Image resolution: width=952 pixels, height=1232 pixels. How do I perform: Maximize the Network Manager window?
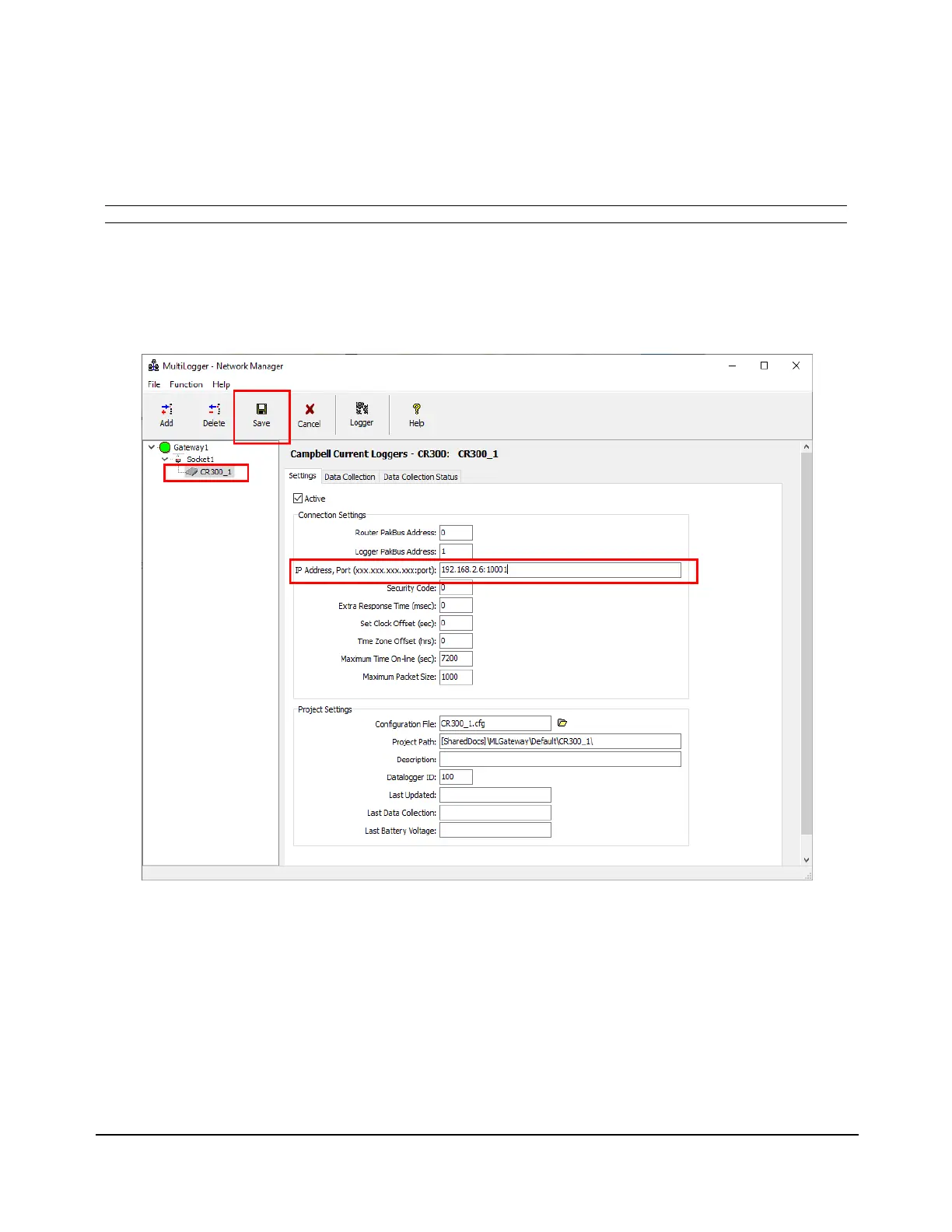coord(764,366)
